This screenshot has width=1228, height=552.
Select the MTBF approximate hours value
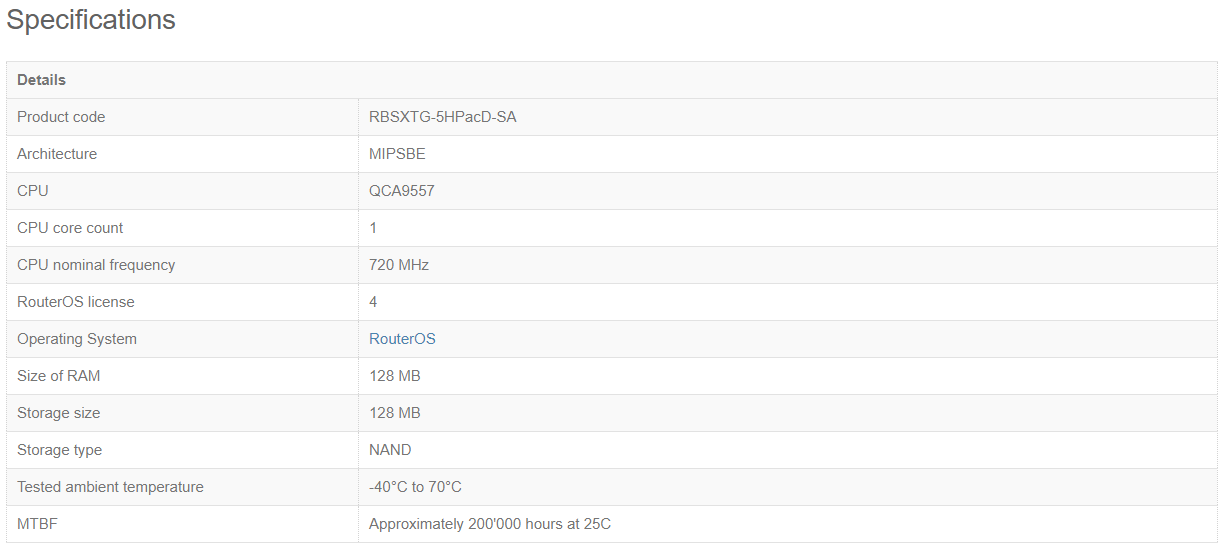coord(490,524)
